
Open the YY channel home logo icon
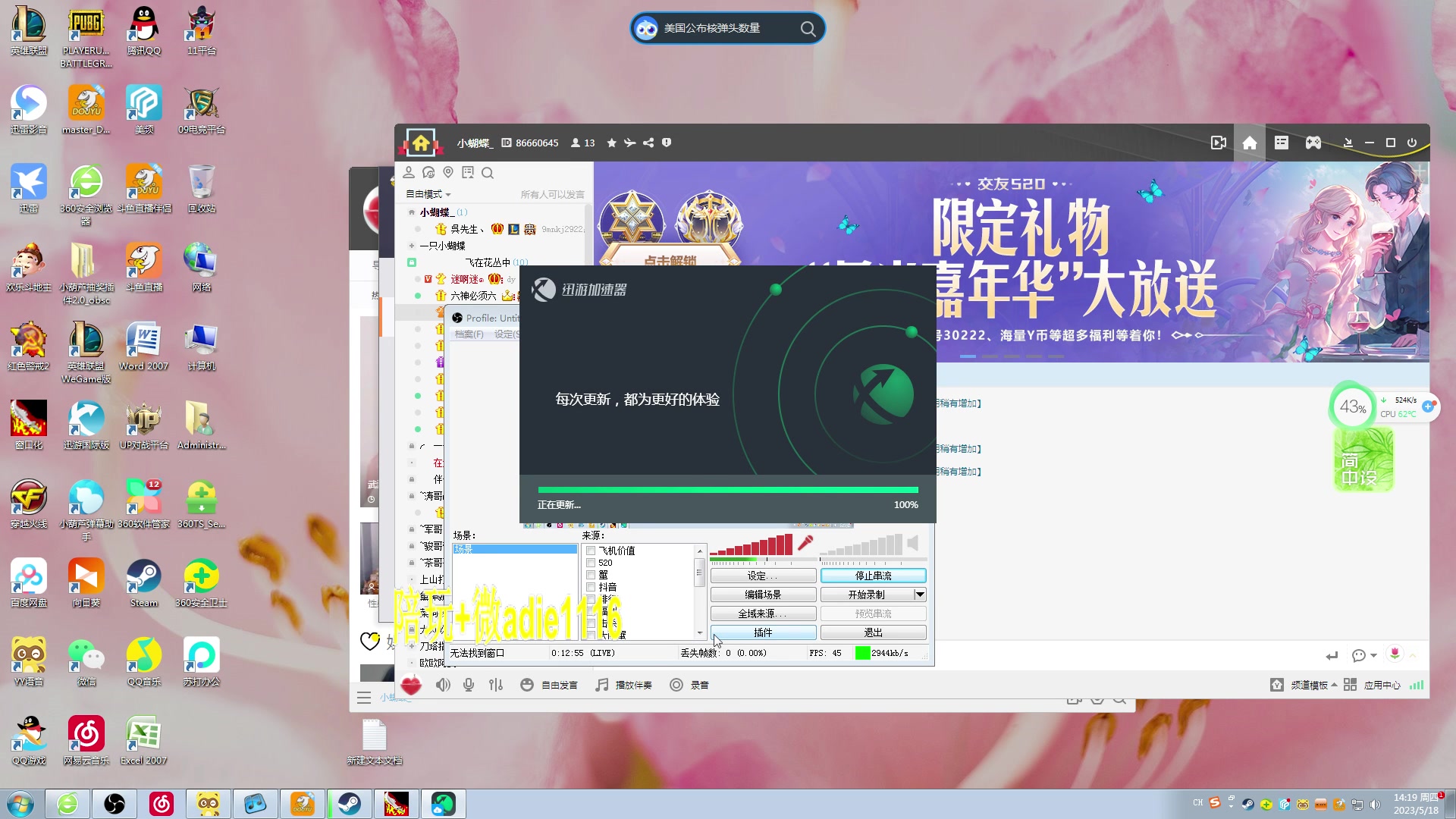421,143
